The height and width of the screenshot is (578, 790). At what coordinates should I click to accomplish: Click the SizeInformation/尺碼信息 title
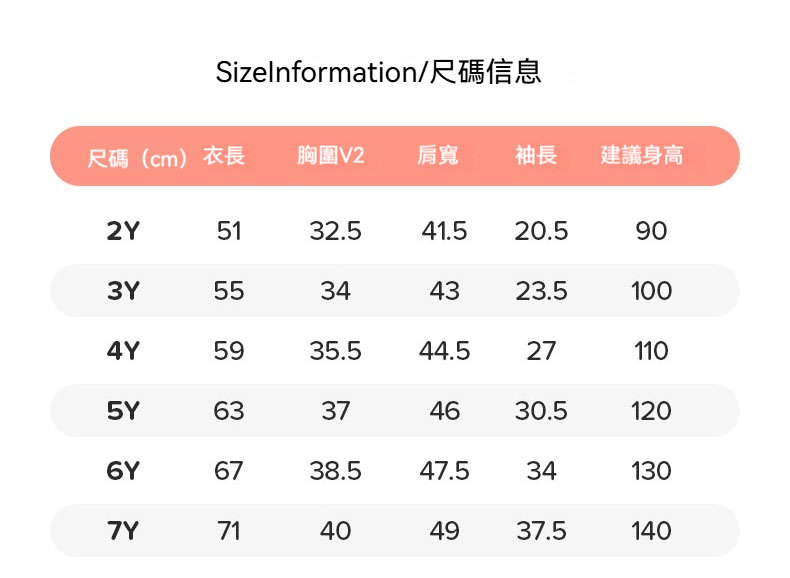tap(379, 72)
